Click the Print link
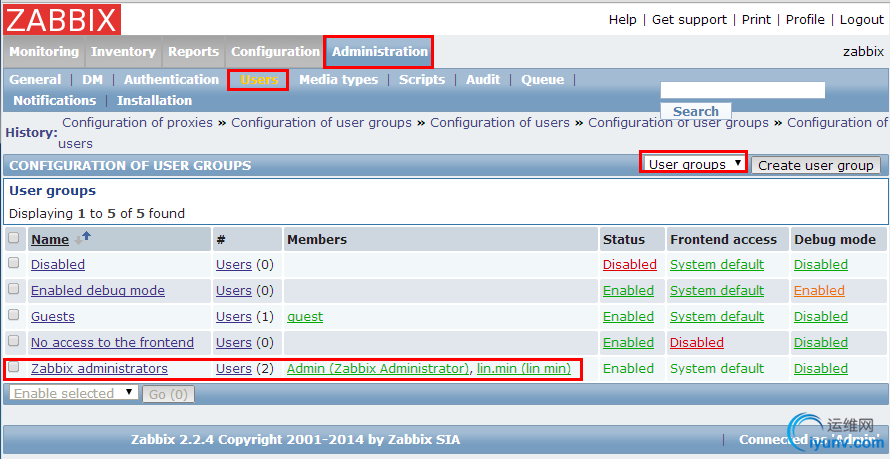 [x=756, y=20]
